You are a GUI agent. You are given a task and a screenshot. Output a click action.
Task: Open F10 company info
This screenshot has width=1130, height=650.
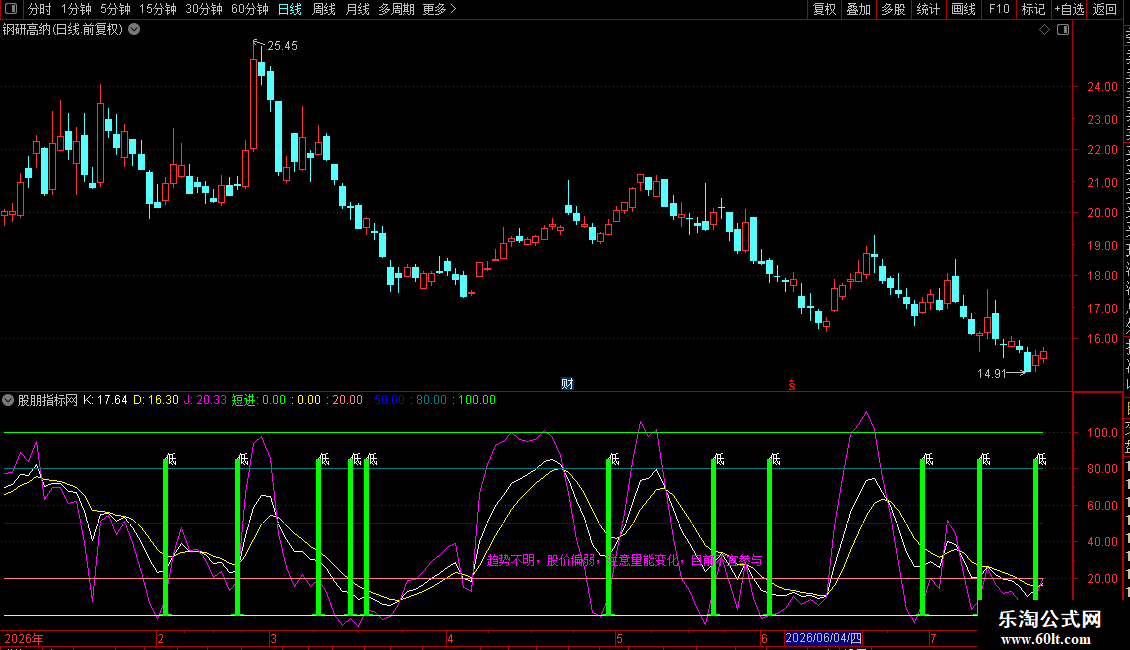click(x=999, y=9)
